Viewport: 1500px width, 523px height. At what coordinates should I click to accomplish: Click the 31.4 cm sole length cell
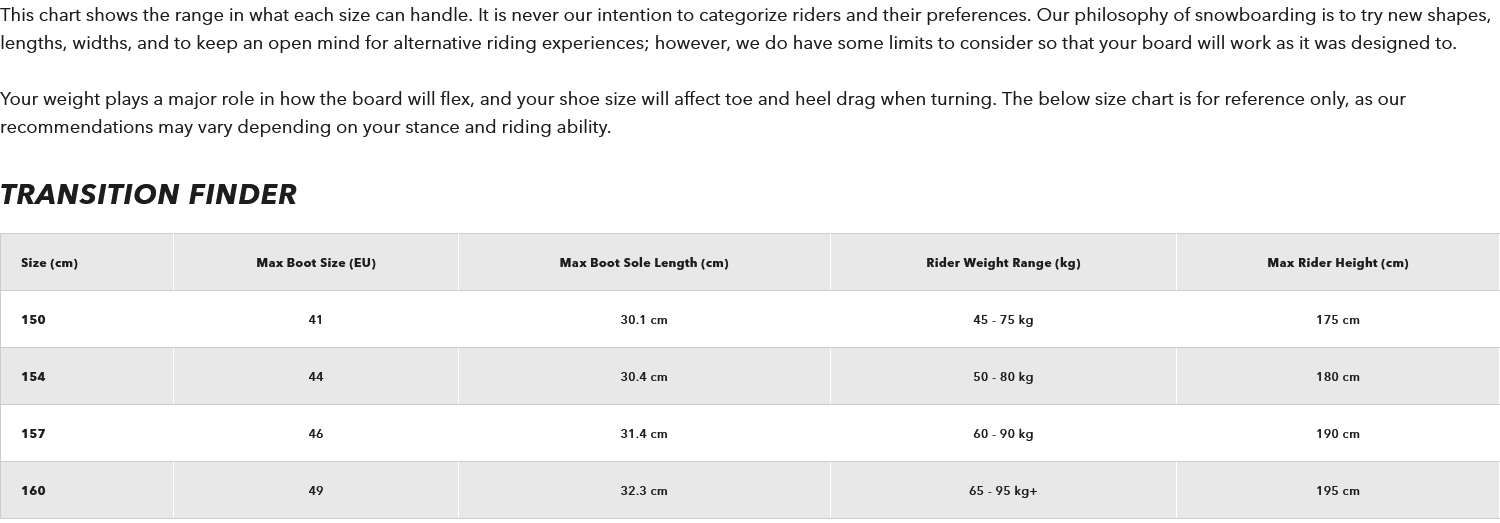(x=644, y=434)
